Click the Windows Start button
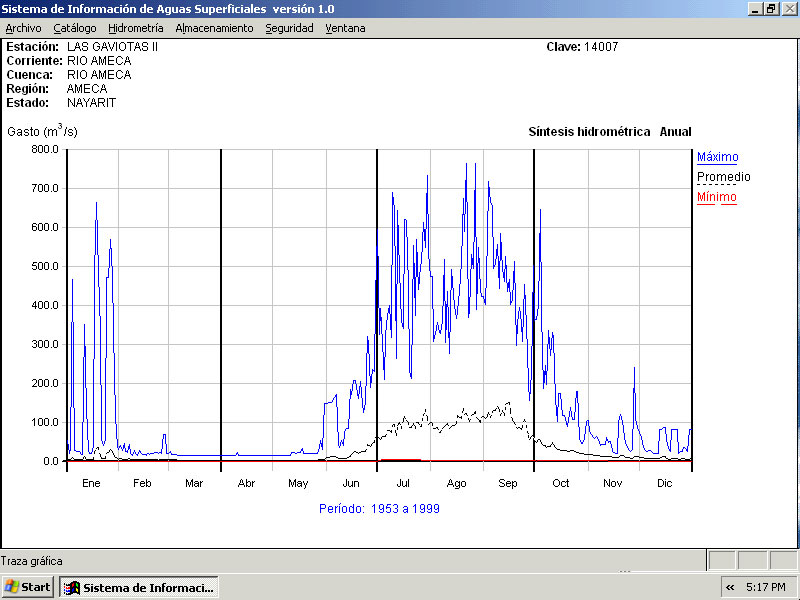800x600 pixels. [x=28, y=587]
